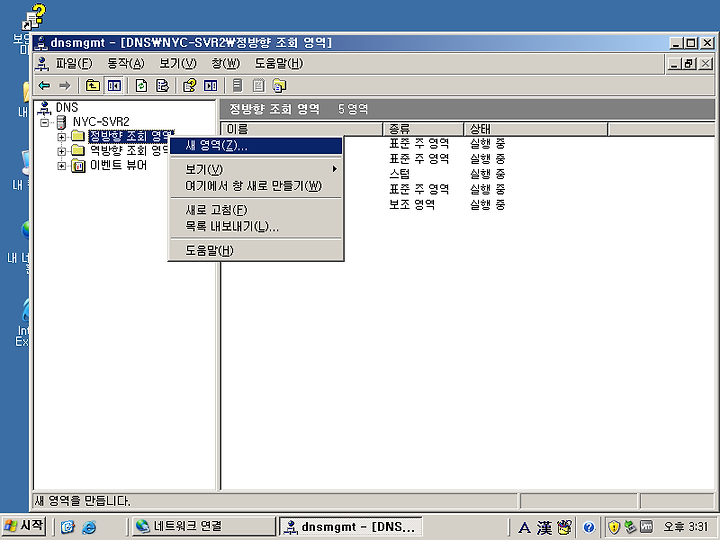Click the 정방향 조회 영역 folder icon
The width and height of the screenshot is (720, 540).
click(78, 136)
